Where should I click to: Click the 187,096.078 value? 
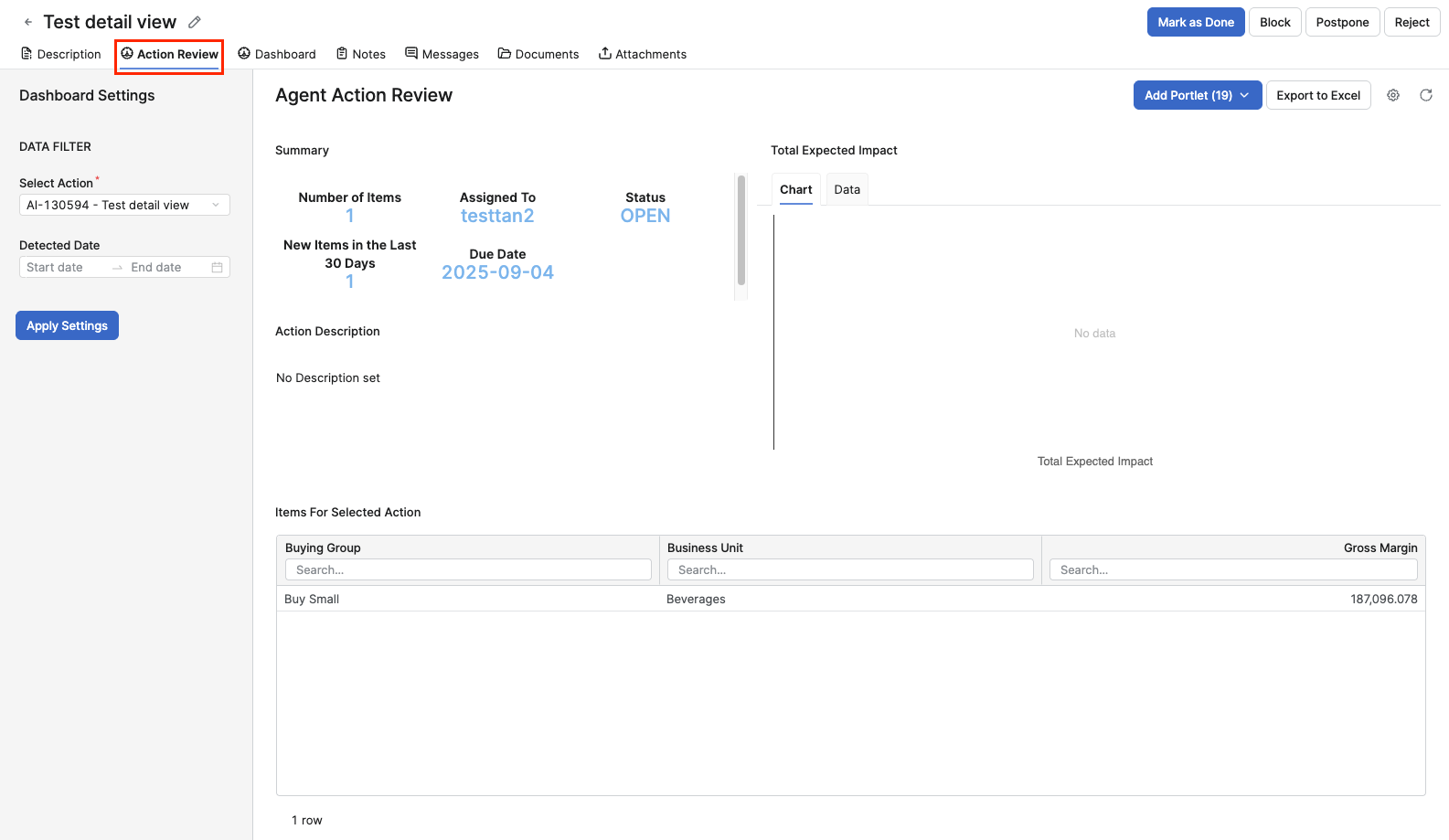(1384, 599)
